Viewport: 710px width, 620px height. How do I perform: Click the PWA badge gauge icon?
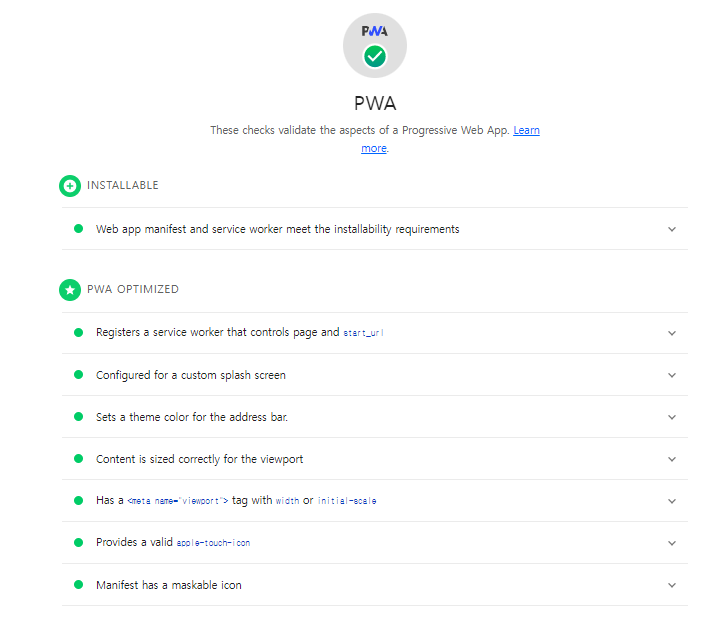point(374,46)
